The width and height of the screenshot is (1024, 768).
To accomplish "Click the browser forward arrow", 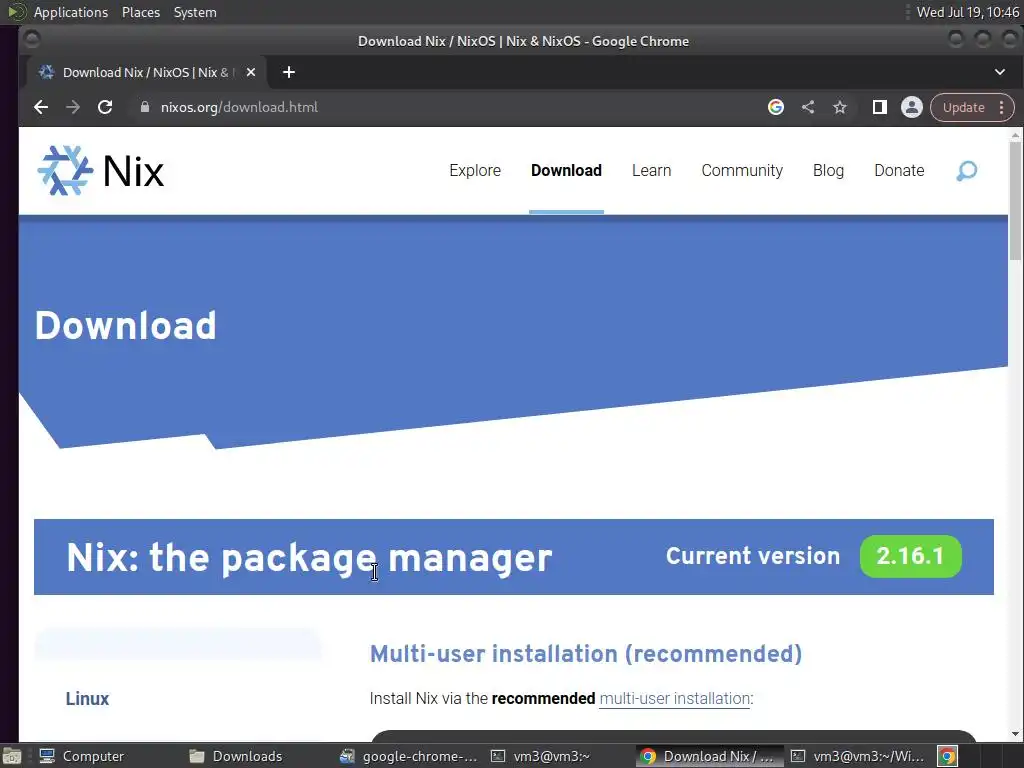I will tap(73, 107).
